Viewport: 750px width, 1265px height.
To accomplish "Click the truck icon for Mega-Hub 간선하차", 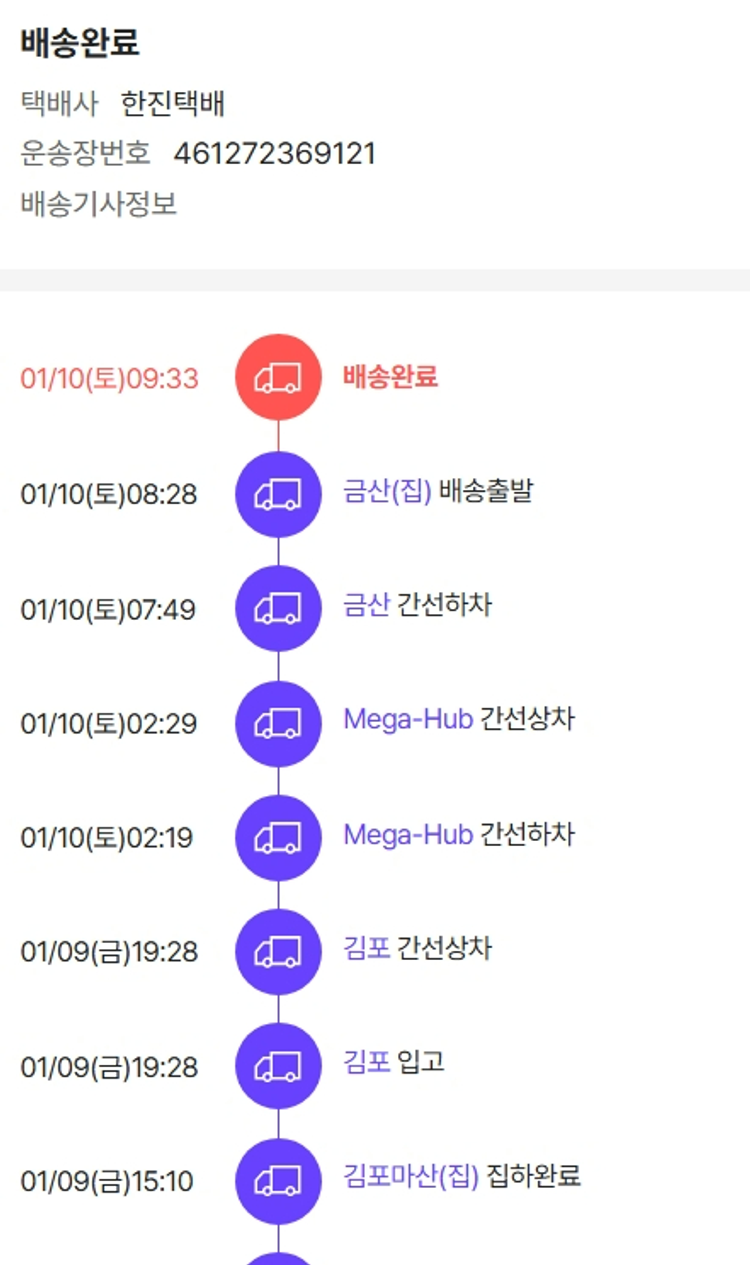I will pyautogui.click(x=278, y=838).
